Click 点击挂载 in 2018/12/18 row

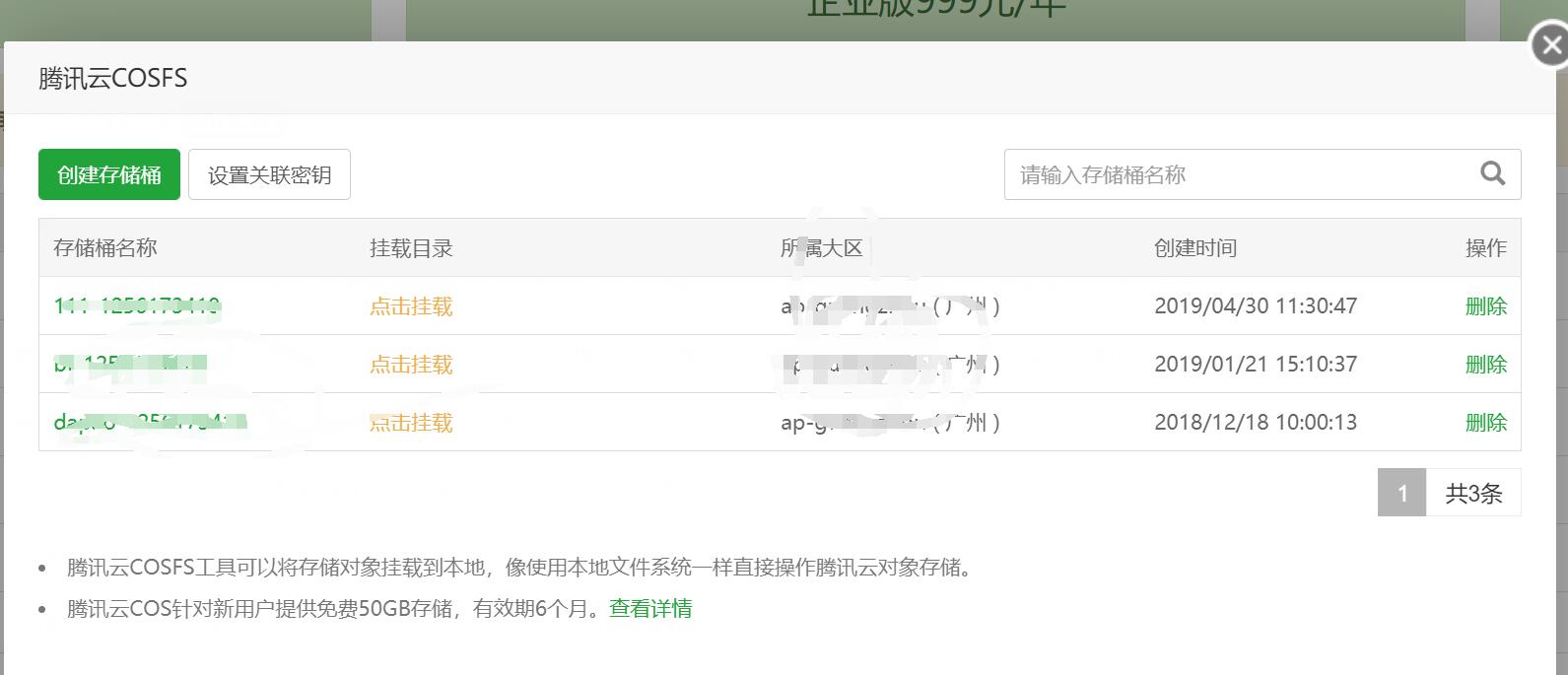coord(411,423)
